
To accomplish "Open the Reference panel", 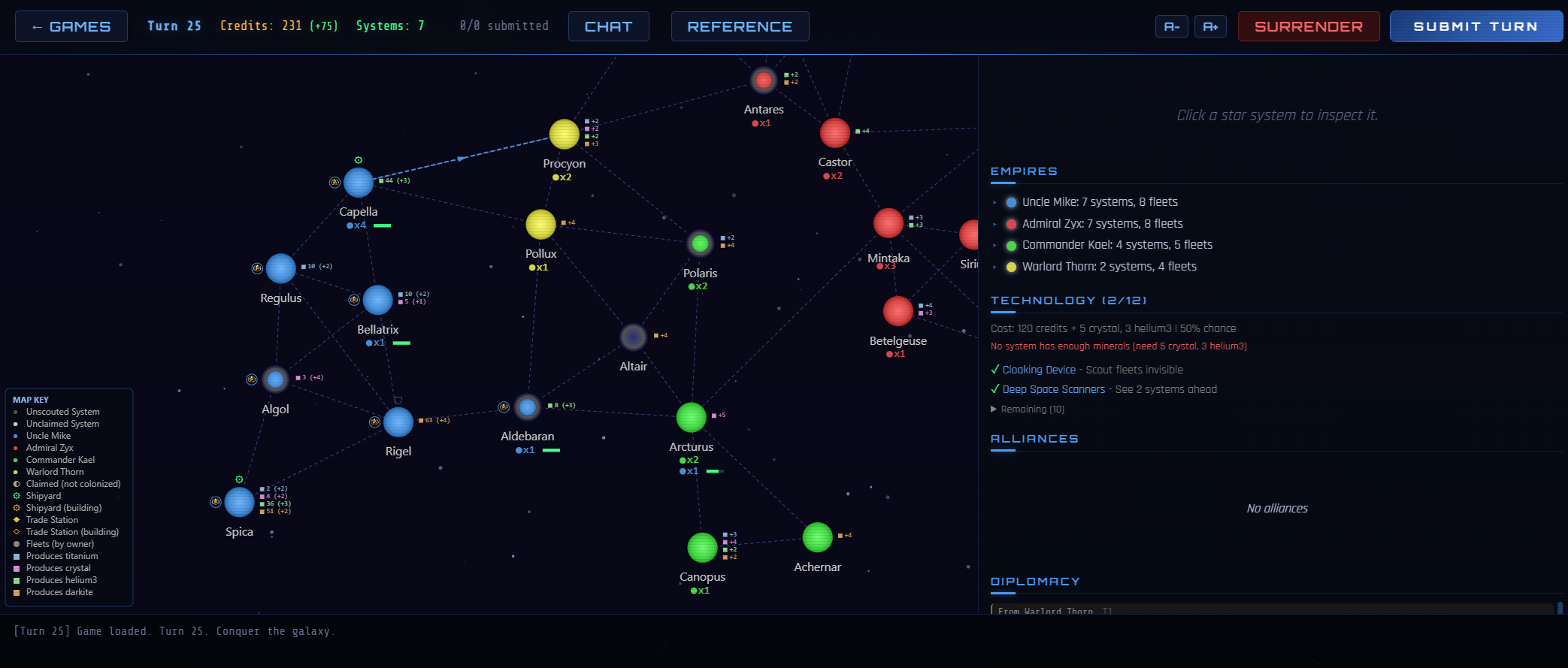I will 740,26.
